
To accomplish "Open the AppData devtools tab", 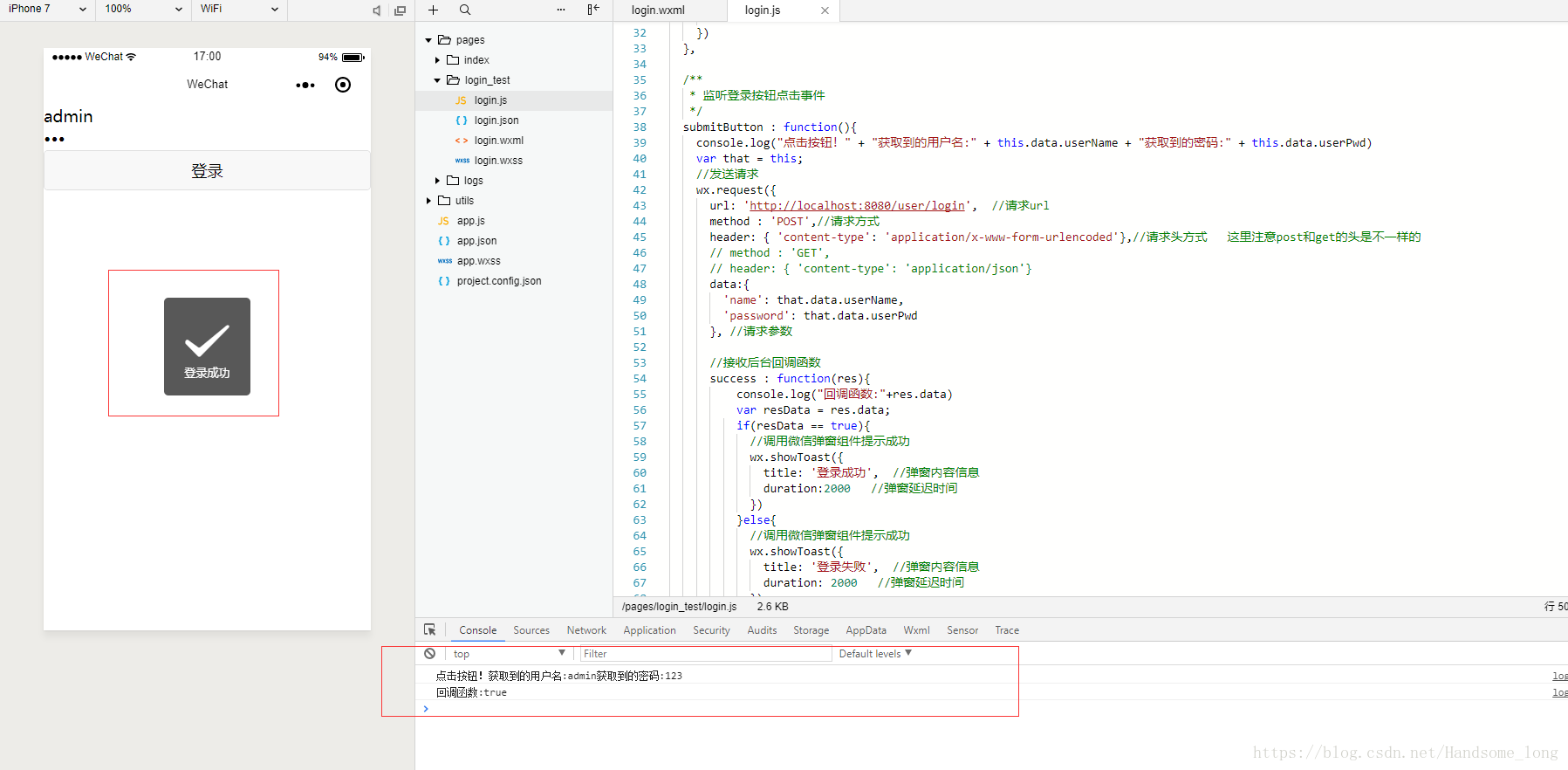I will (x=866, y=630).
